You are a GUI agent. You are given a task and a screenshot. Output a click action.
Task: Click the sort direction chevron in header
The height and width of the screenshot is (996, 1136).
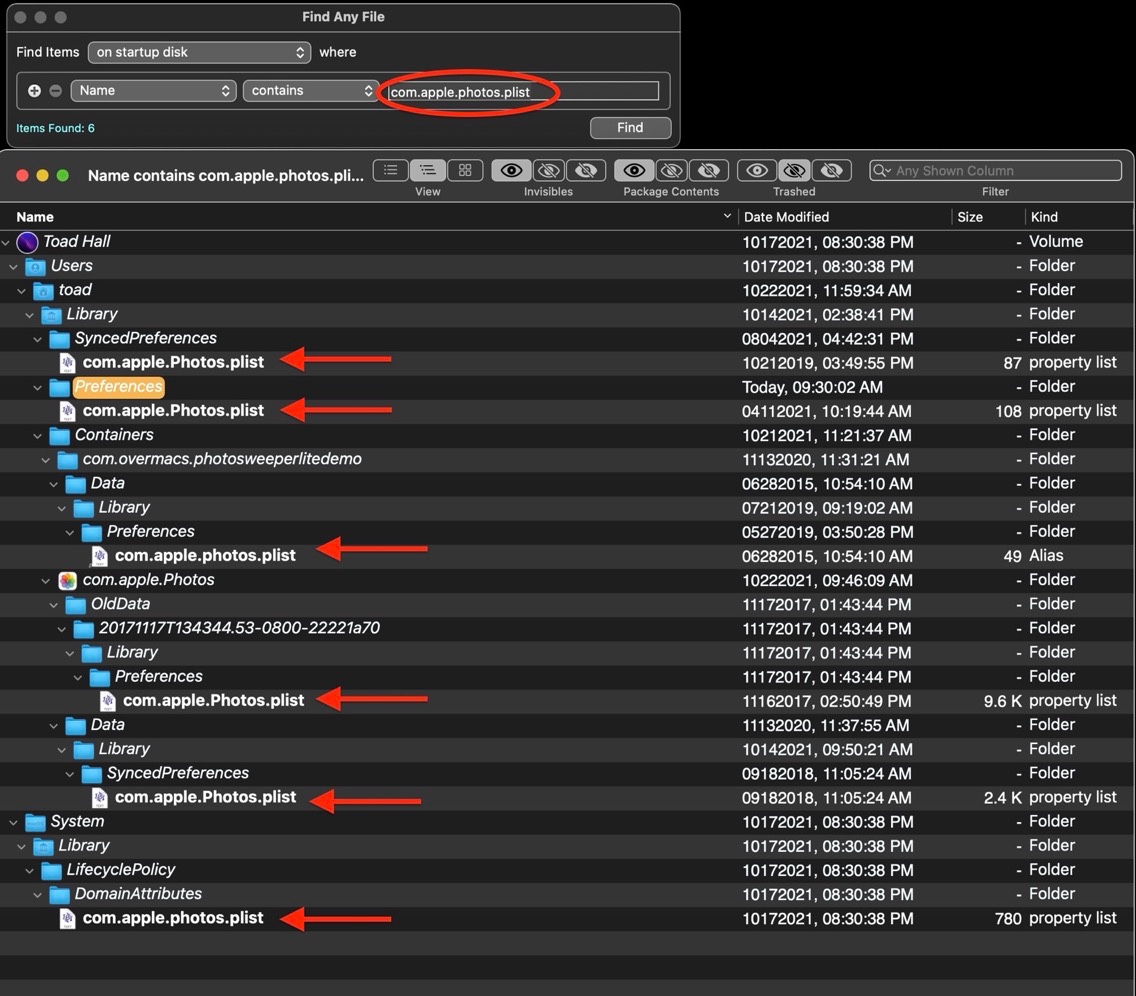(727, 216)
